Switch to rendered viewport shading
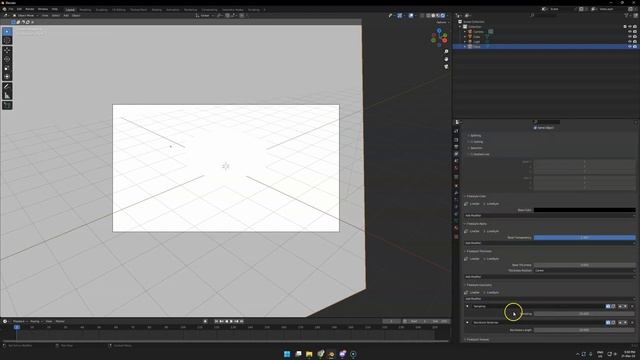The width and height of the screenshot is (640, 360). (443, 16)
